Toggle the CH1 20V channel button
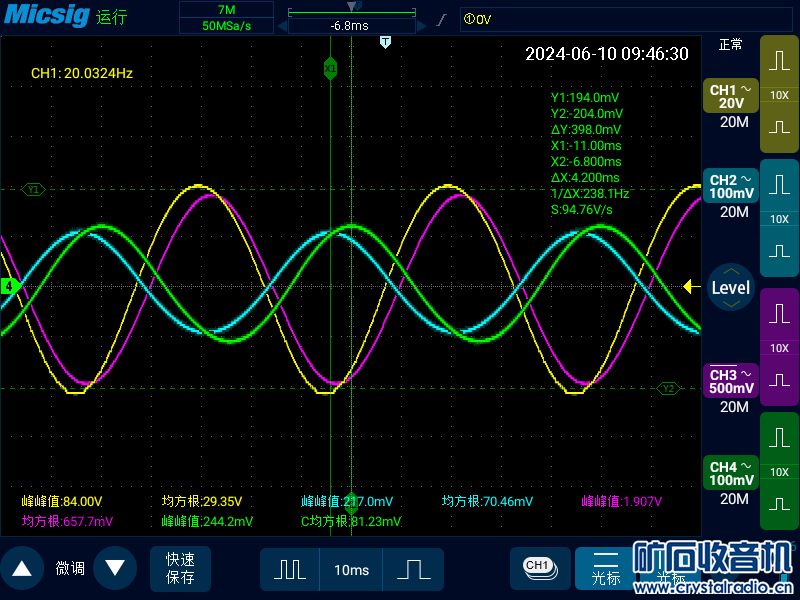Screen dimensions: 800x600 click(x=731, y=97)
